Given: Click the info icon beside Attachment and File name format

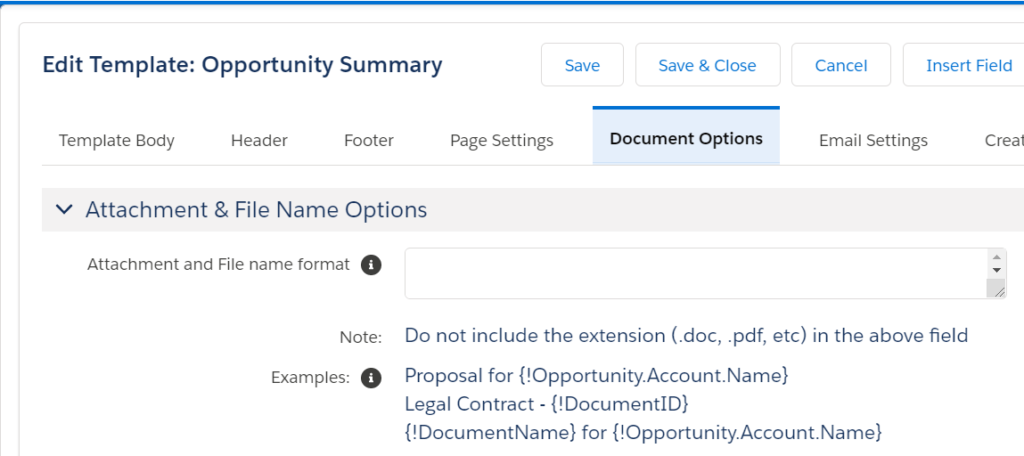Looking at the screenshot, I should pos(371,265).
